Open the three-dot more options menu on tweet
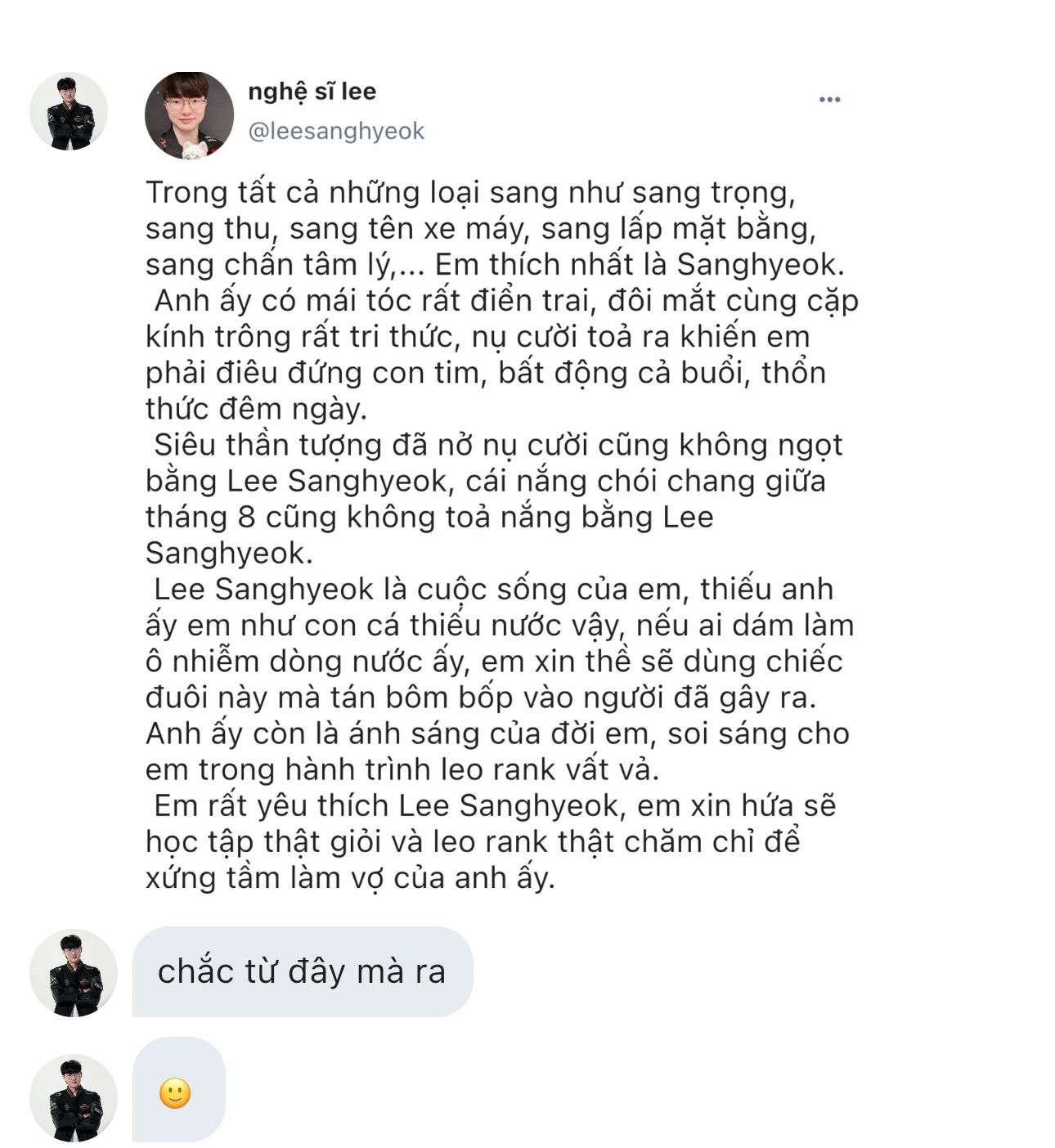The height and width of the screenshot is (1148, 1055). point(829,100)
